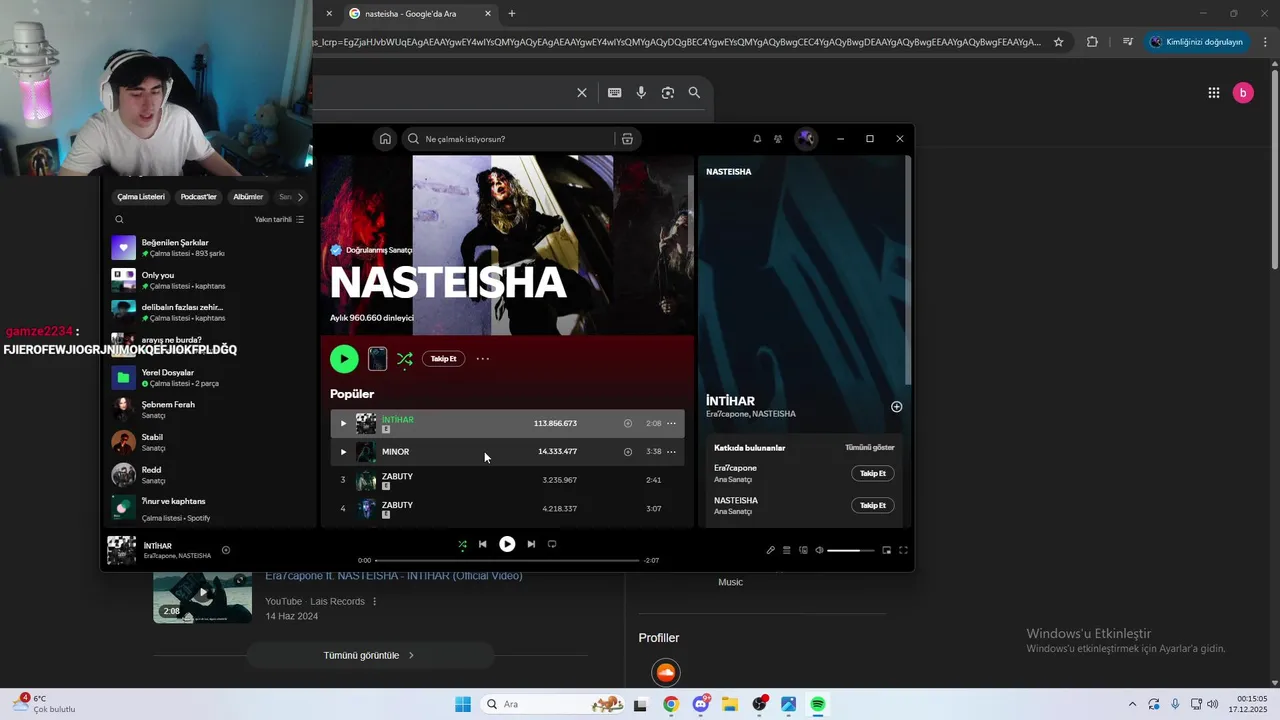
Task: Clear the Google search box
Action: click(582, 93)
